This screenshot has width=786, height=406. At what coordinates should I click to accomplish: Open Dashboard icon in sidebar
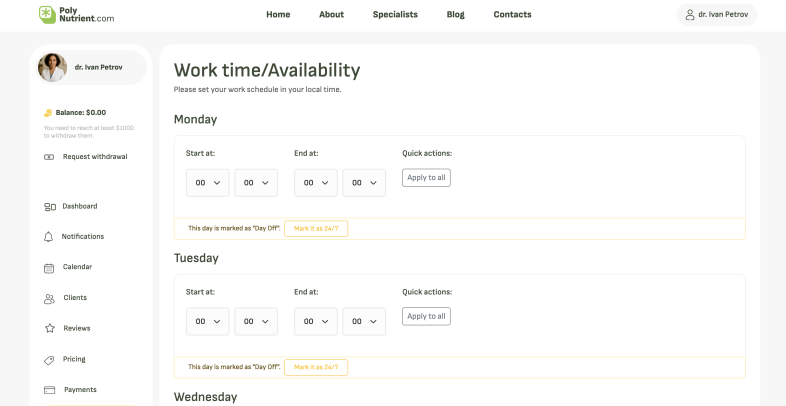point(50,207)
